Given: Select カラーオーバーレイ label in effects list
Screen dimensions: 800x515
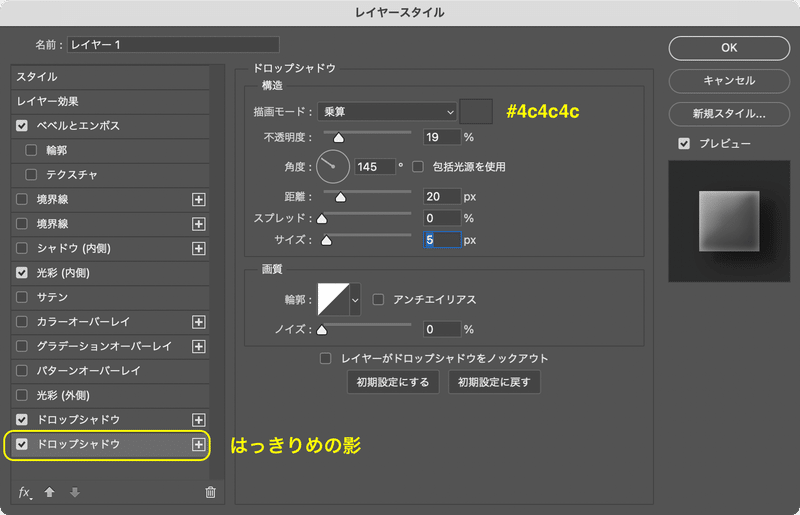Looking at the screenshot, I should click(x=83, y=322).
